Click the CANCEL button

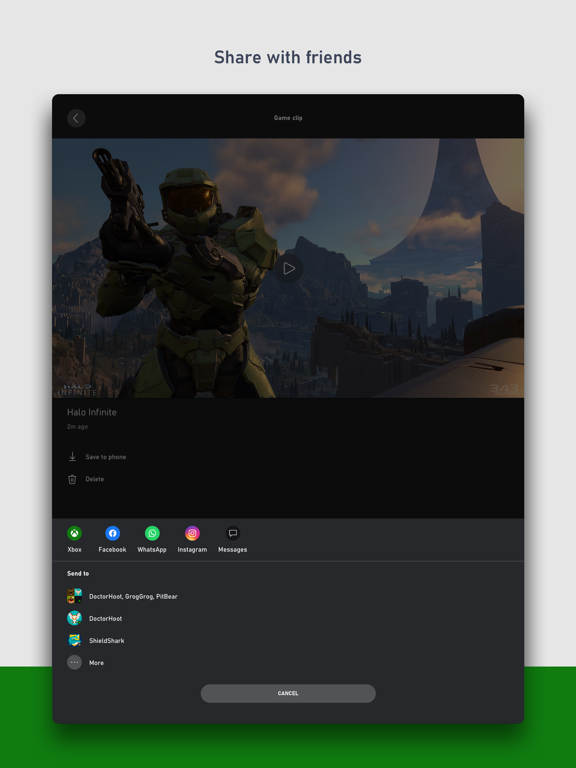click(288, 693)
